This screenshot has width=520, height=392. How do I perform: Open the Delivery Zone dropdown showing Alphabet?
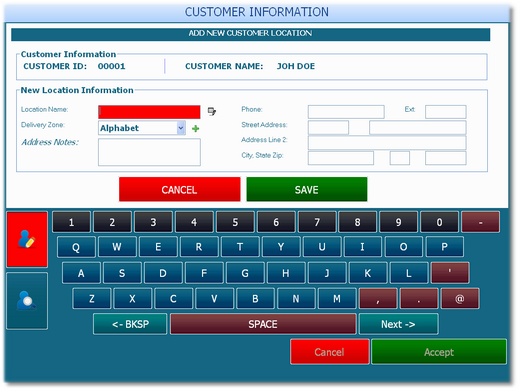(142, 128)
